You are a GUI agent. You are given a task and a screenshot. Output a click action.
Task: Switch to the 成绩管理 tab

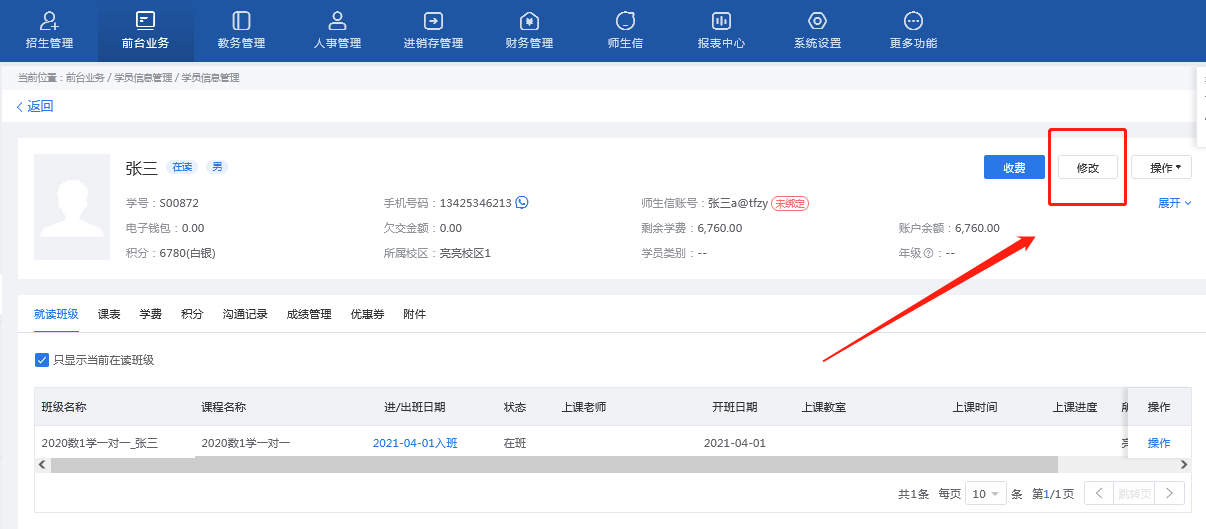(309, 314)
